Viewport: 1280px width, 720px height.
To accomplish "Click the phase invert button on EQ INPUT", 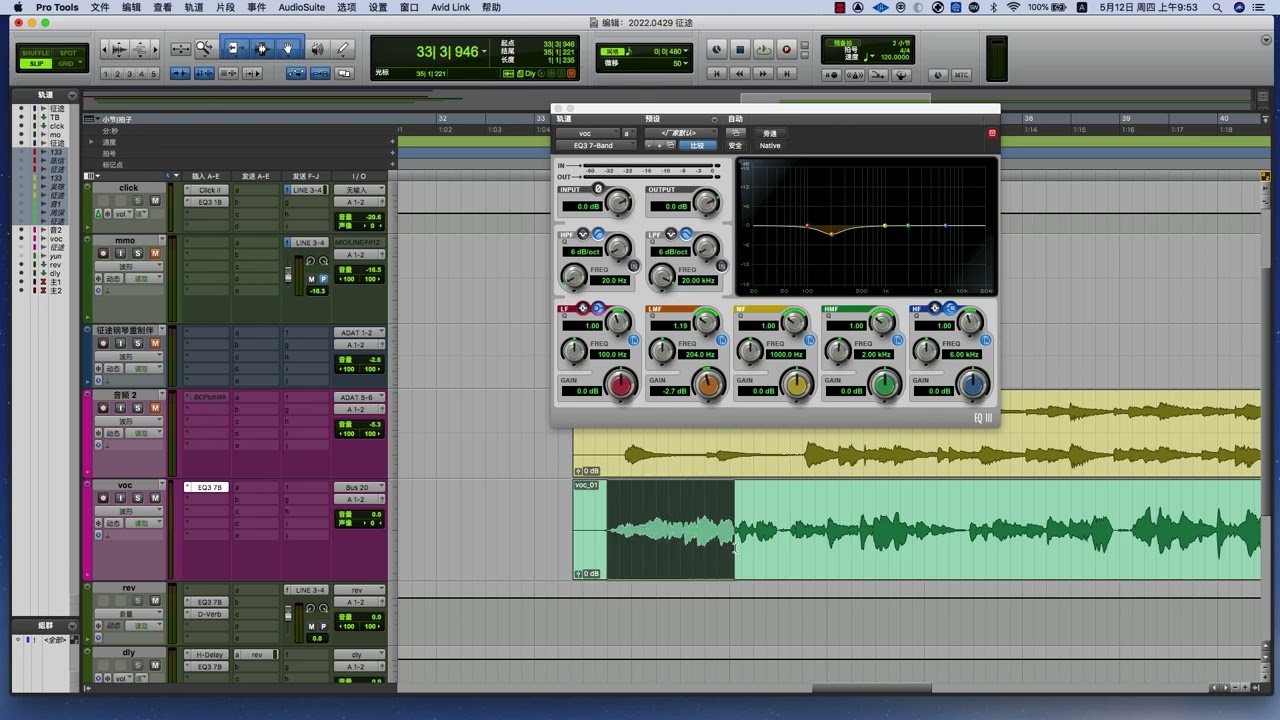I will click(x=598, y=189).
